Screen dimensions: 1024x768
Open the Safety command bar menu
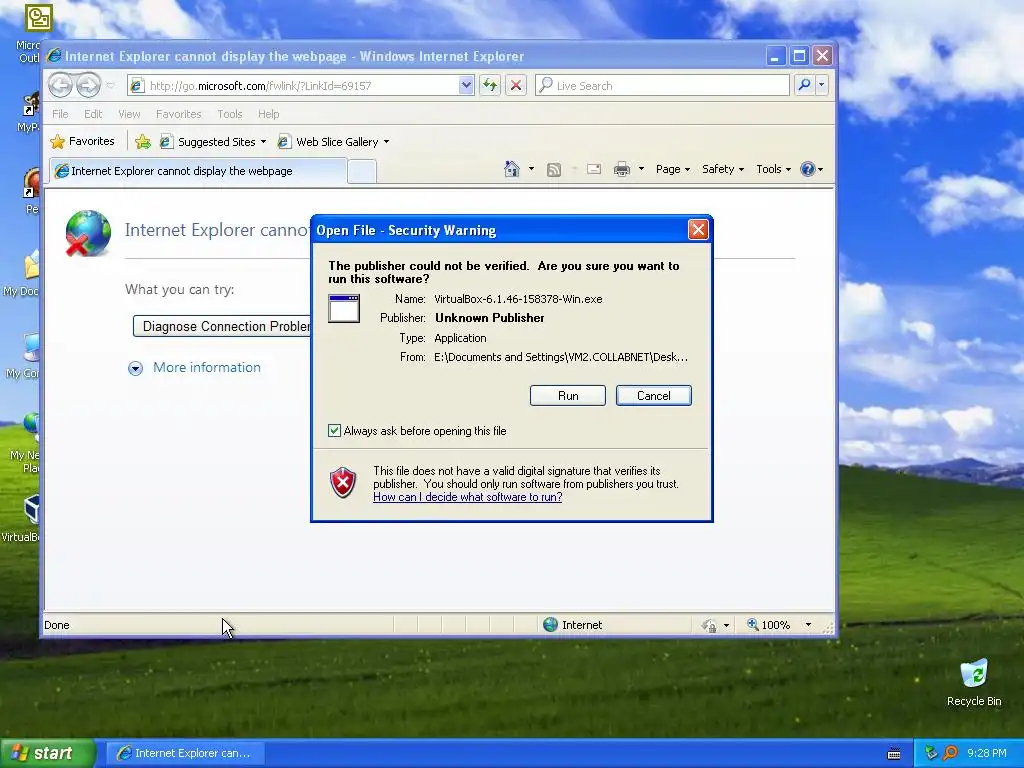[722, 169]
